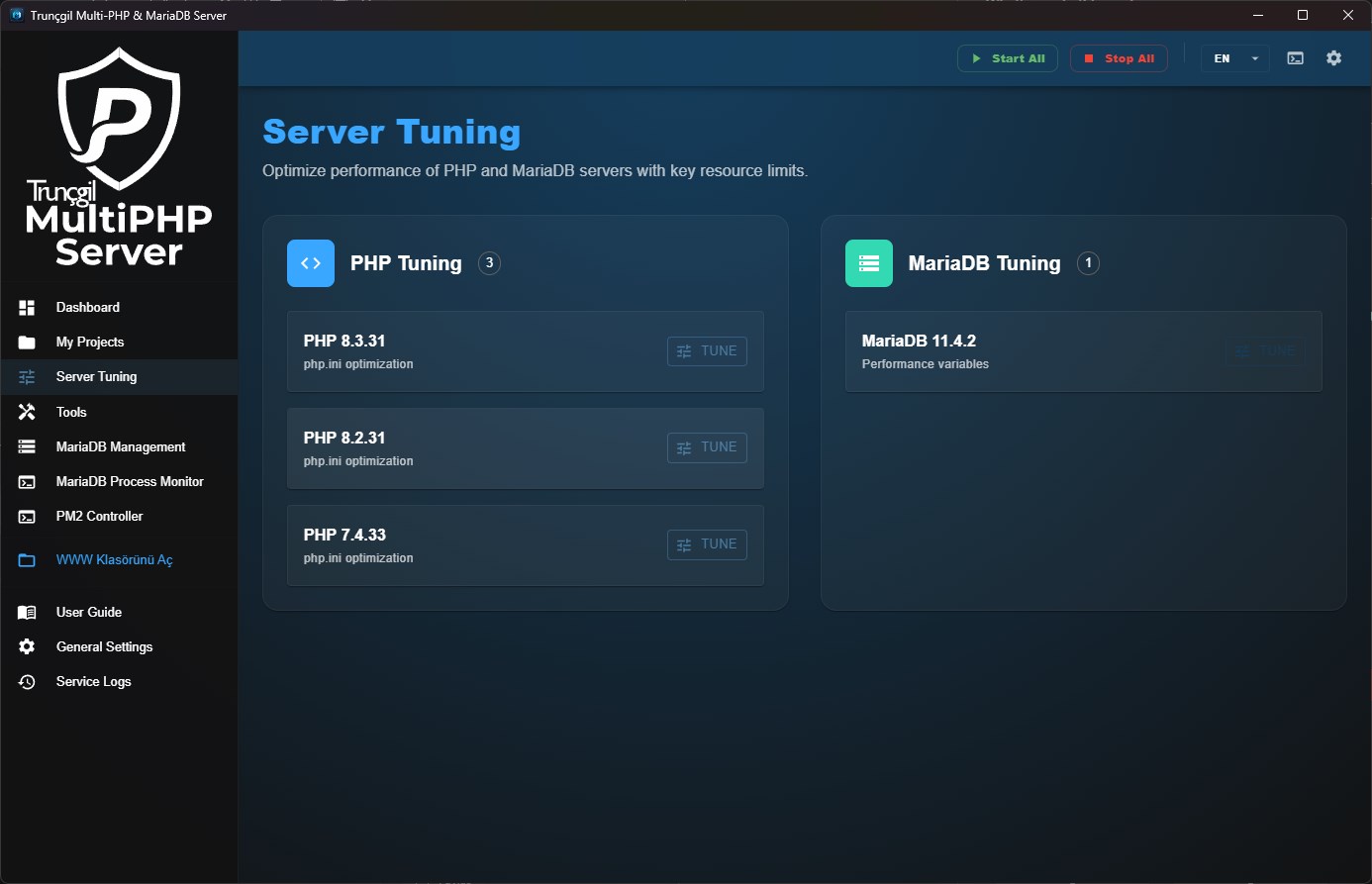The image size is (1372, 884).
Task: Click the Tools wrench icon in sidebar
Action: coord(27,412)
